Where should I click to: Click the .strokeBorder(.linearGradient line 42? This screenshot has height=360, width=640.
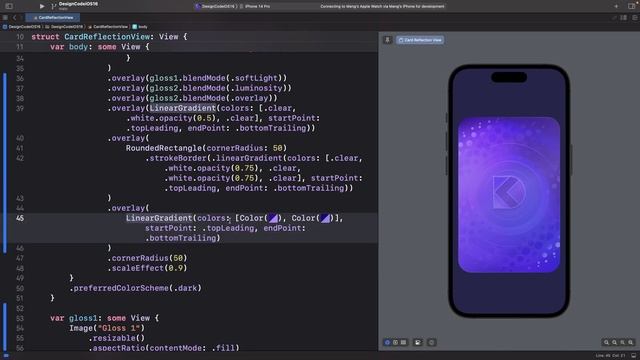click(x=254, y=158)
